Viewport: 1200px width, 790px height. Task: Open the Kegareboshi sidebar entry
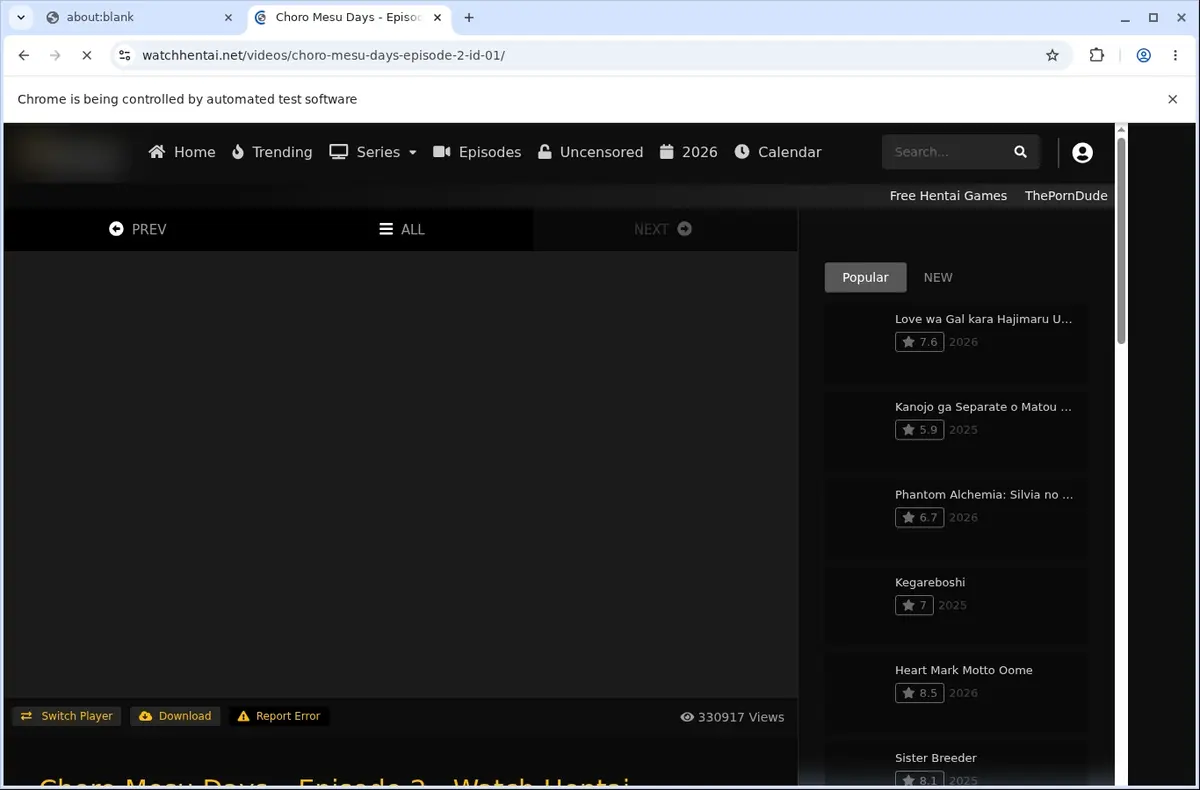point(930,582)
